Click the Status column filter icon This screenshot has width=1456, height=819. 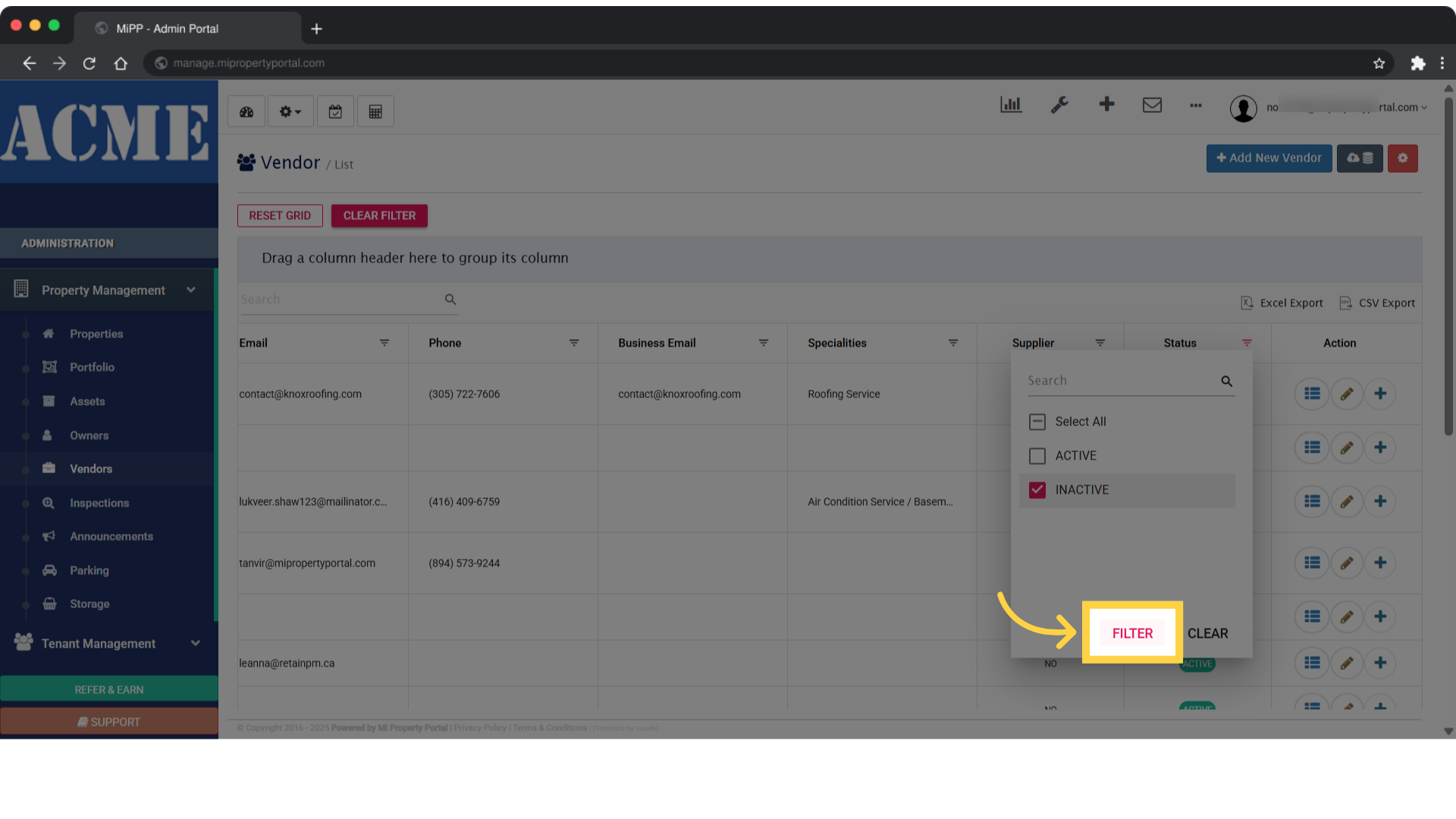[x=1247, y=343]
